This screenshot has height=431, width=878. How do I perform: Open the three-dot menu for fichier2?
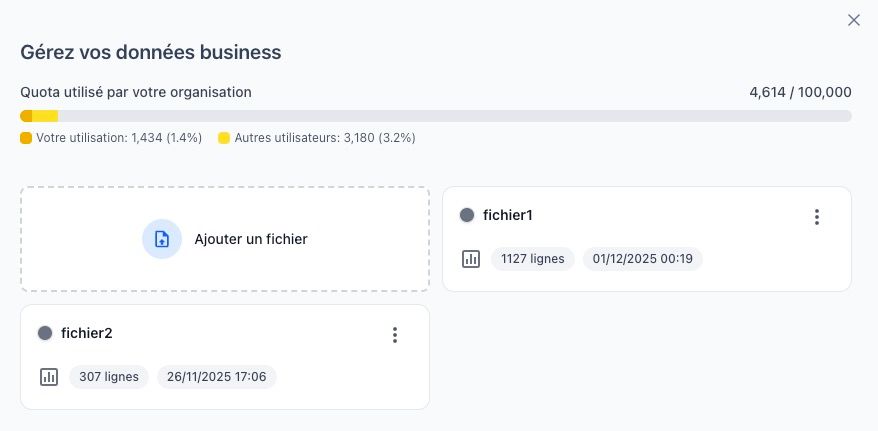point(395,335)
